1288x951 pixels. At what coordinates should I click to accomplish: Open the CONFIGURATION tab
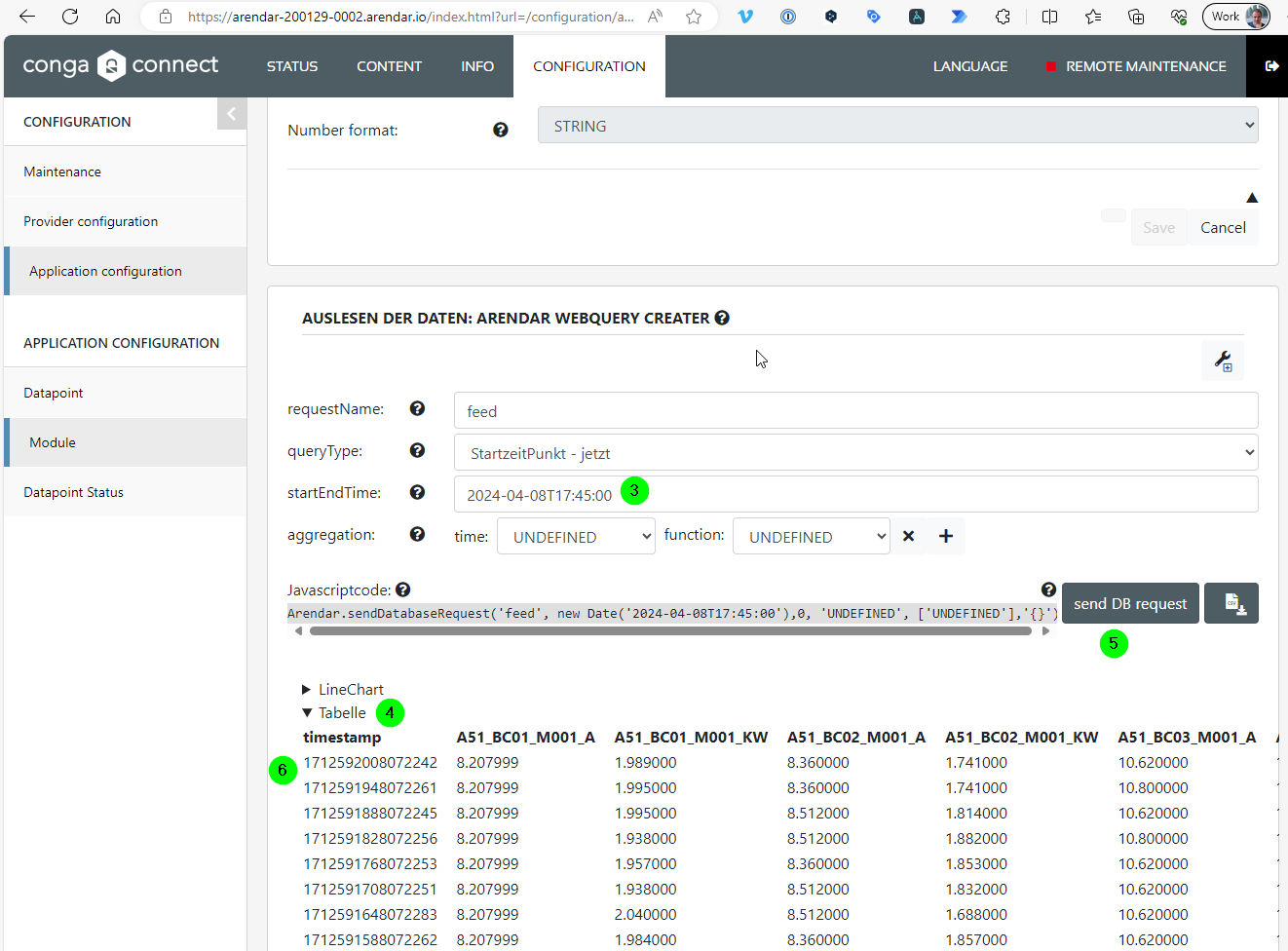[x=589, y=66]
